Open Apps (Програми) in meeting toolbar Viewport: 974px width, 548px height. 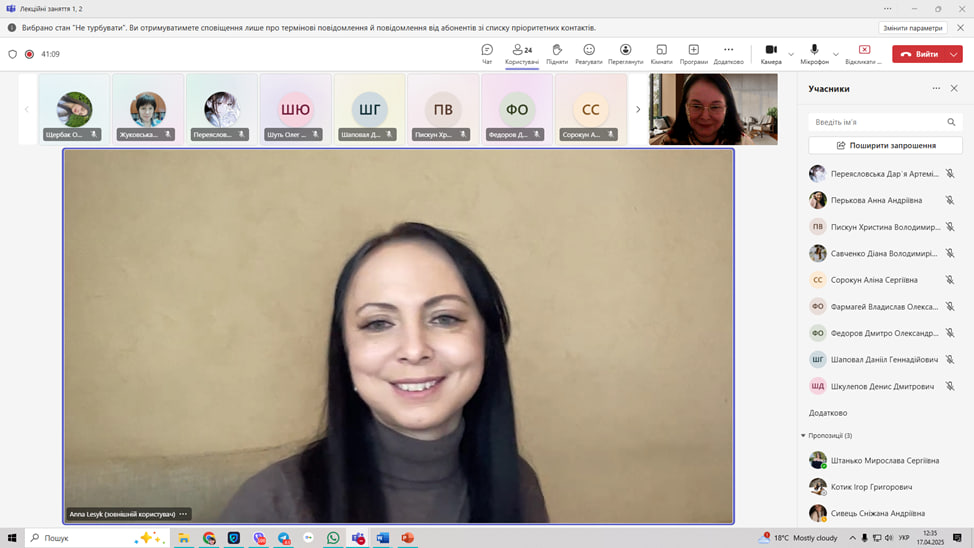coord(694,53)
